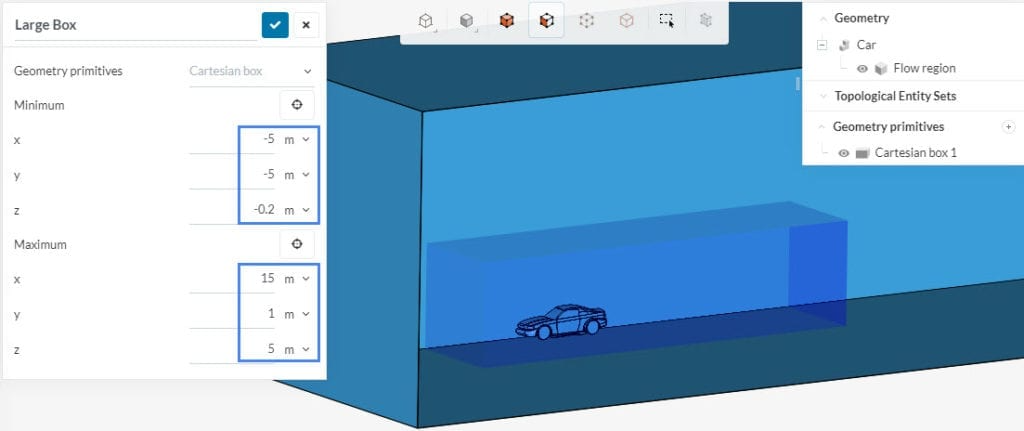
Task: Cancel editing with the X button
Action: tap(306, 25)
